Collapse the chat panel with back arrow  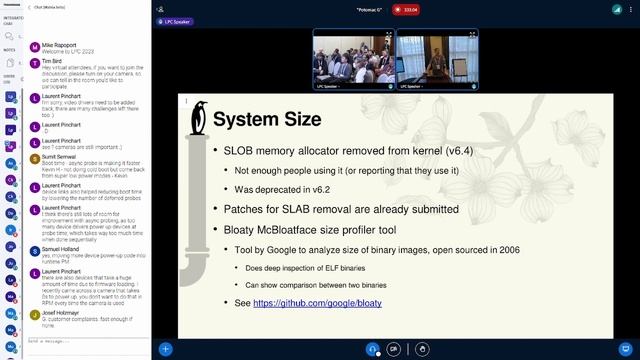click(29, 7)
